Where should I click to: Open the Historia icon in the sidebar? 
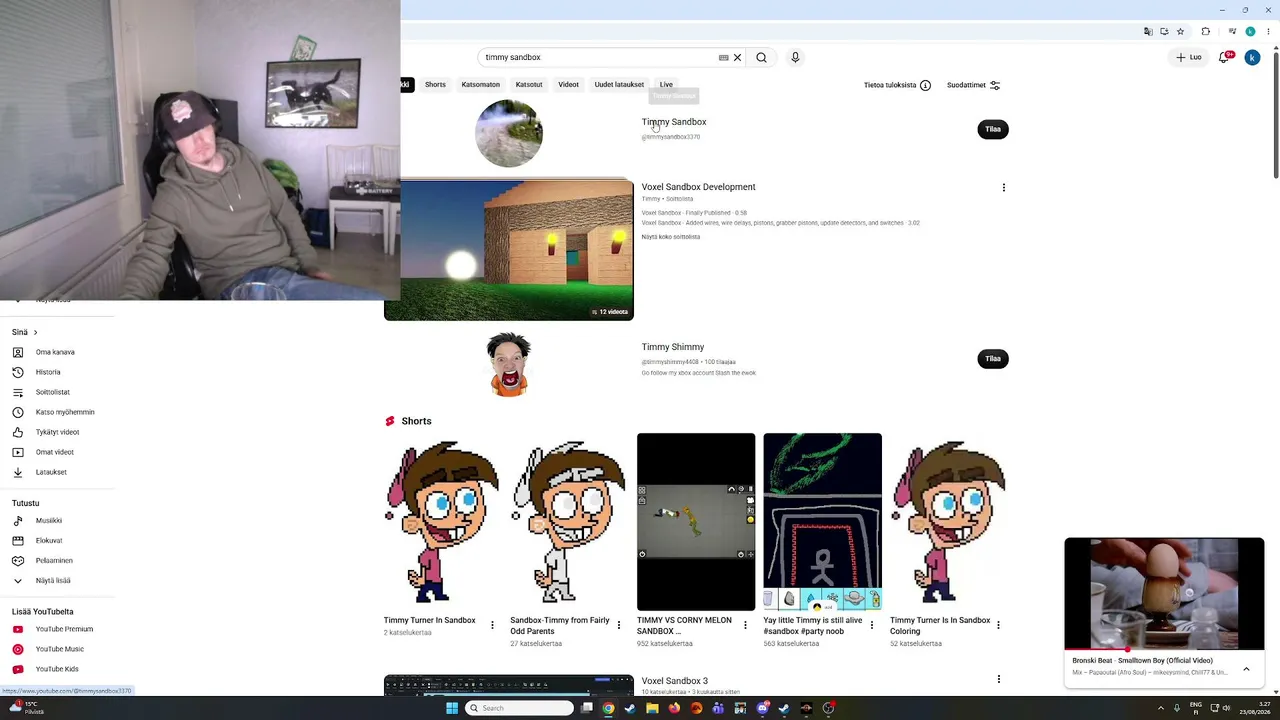(17, 372)
